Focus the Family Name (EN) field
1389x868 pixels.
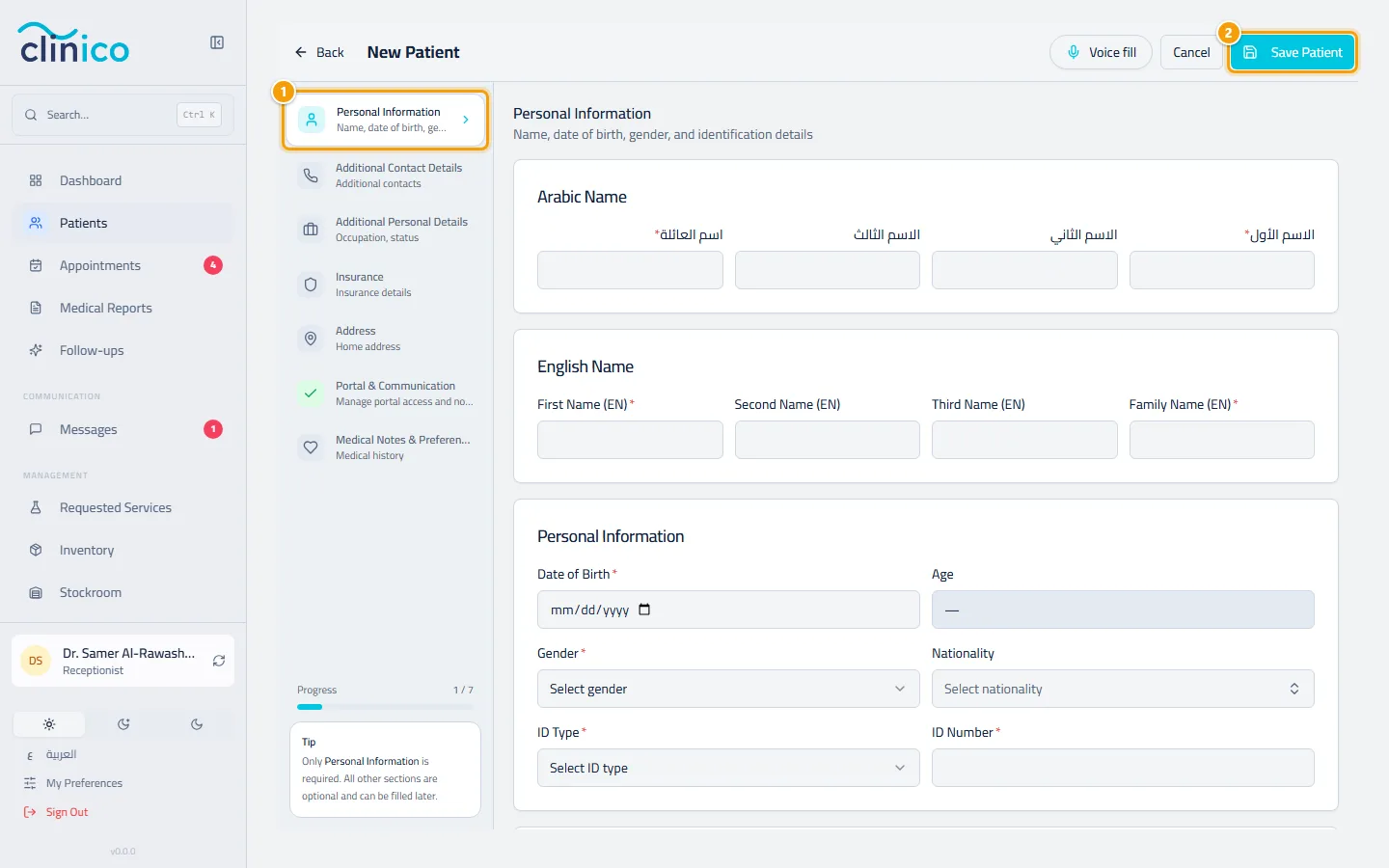(x=1222, y=440)
